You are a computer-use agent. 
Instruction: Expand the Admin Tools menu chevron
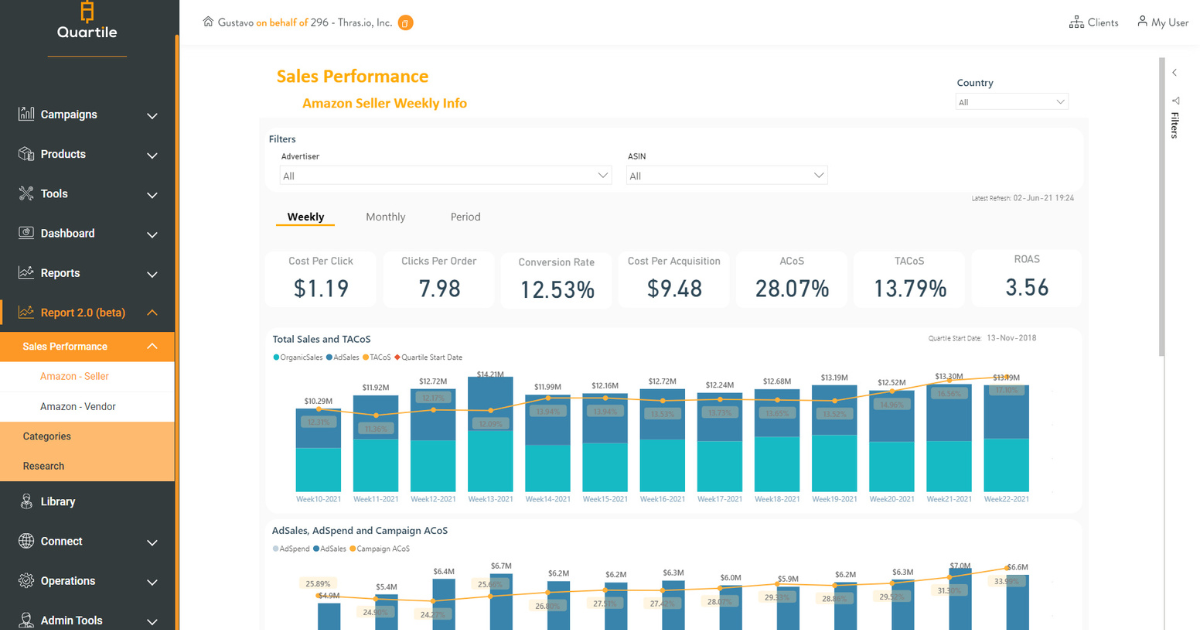tap(152, 622)
